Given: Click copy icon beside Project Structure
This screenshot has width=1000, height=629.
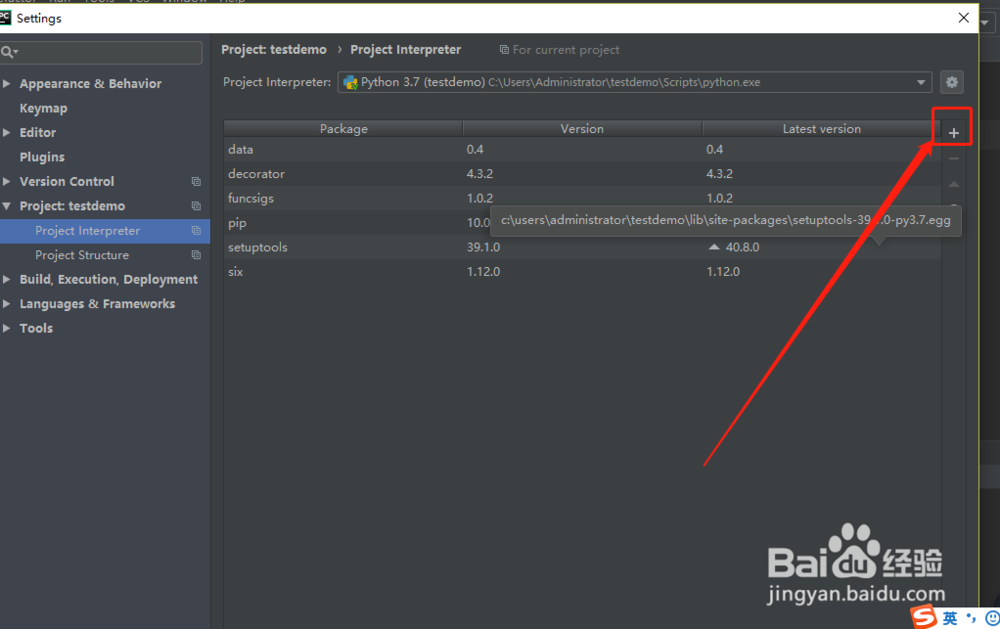Looking at the screenshot, I should (x=196, y=255).
